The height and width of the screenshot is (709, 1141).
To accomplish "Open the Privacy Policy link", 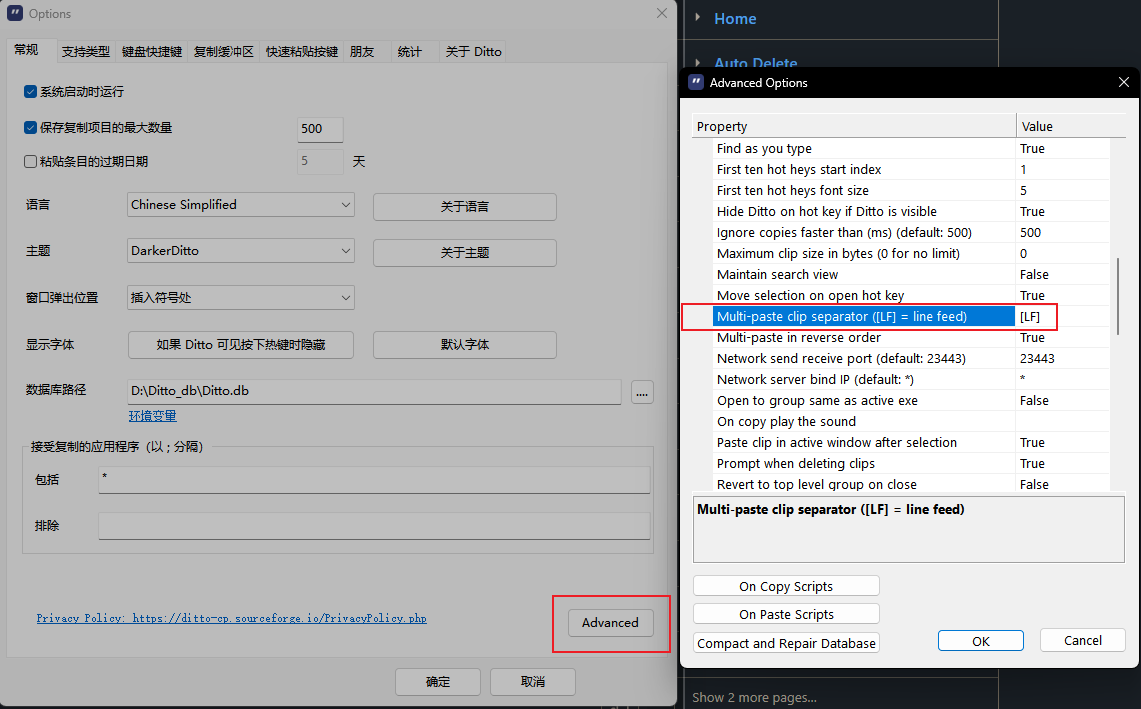I will (x=231, y=618).
